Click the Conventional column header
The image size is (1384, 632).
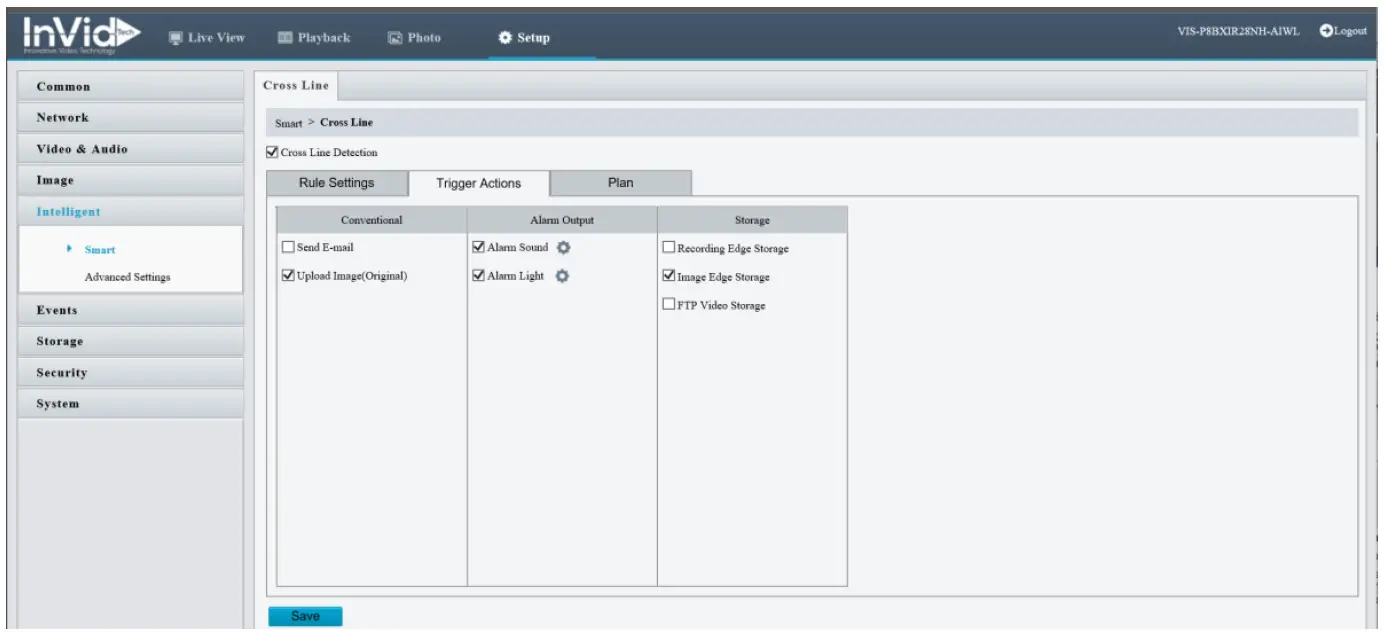(372, 220)
